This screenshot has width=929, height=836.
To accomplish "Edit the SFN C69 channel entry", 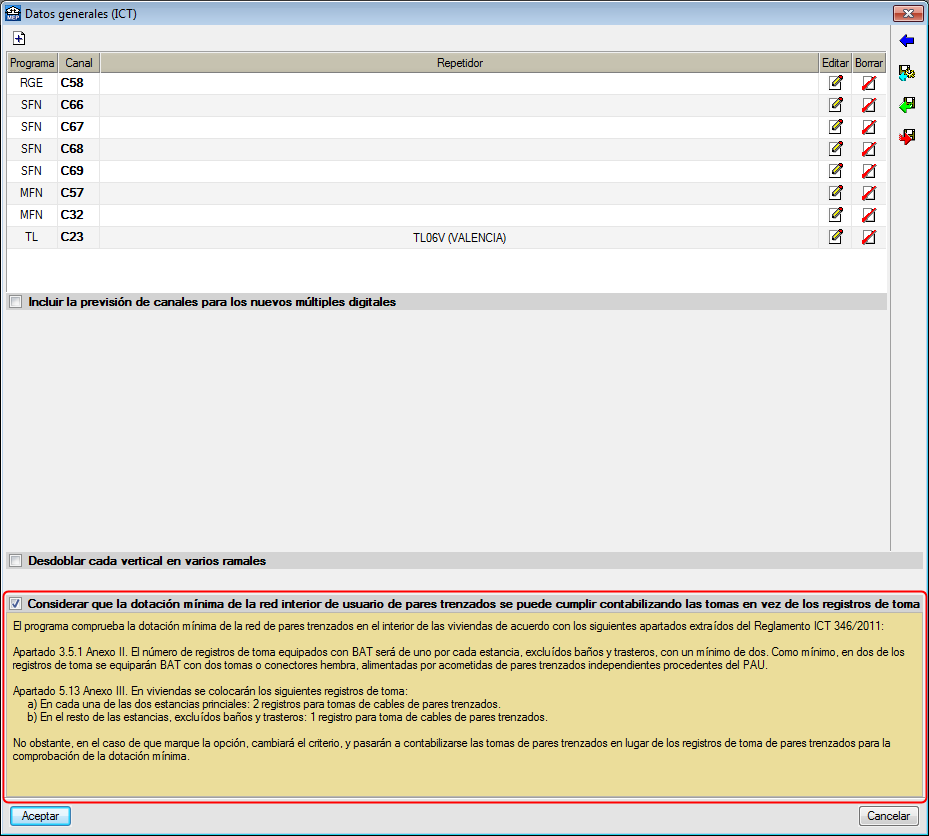I will coord(835,171).
